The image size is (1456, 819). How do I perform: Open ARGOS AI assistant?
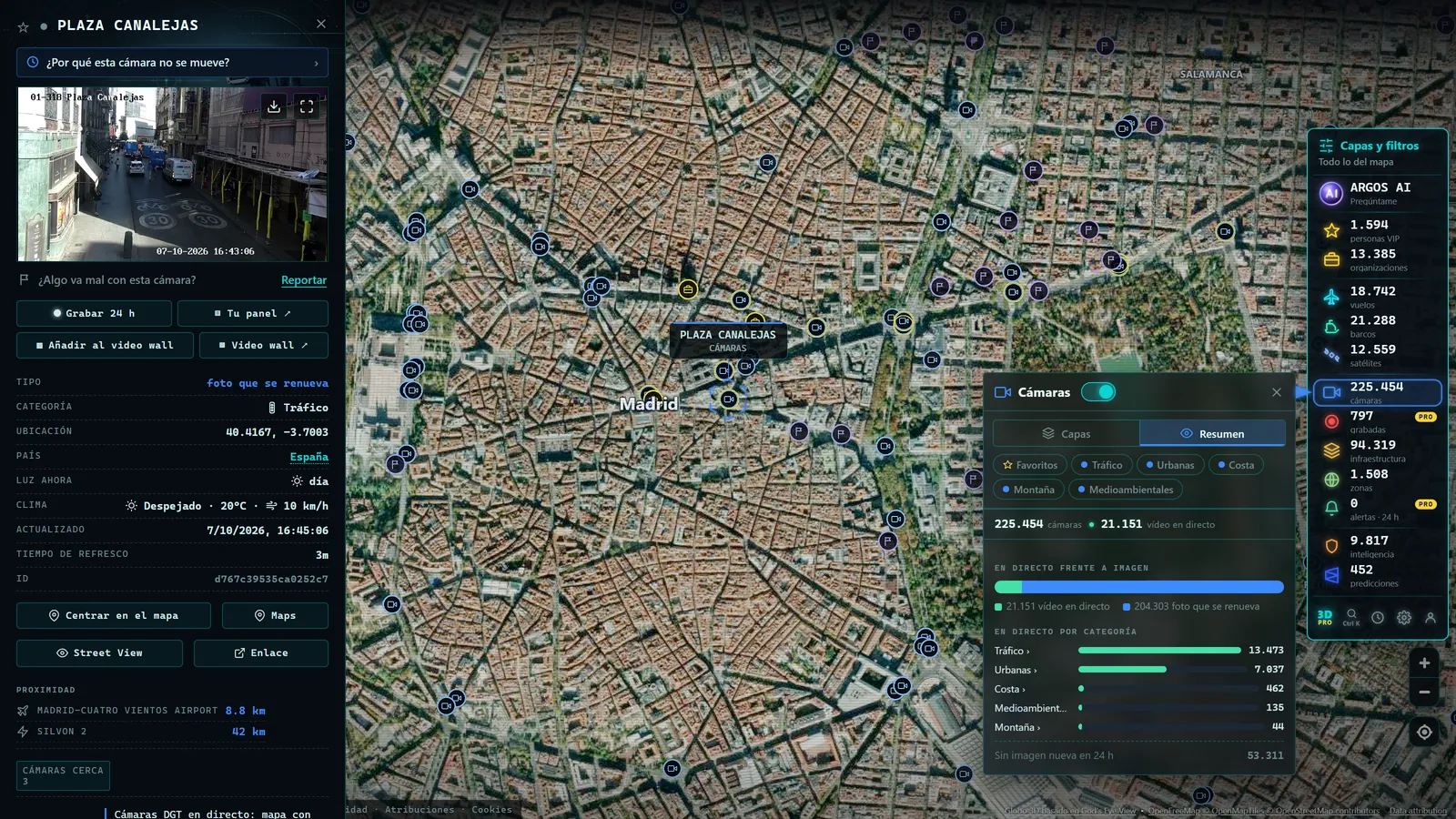1378,193
